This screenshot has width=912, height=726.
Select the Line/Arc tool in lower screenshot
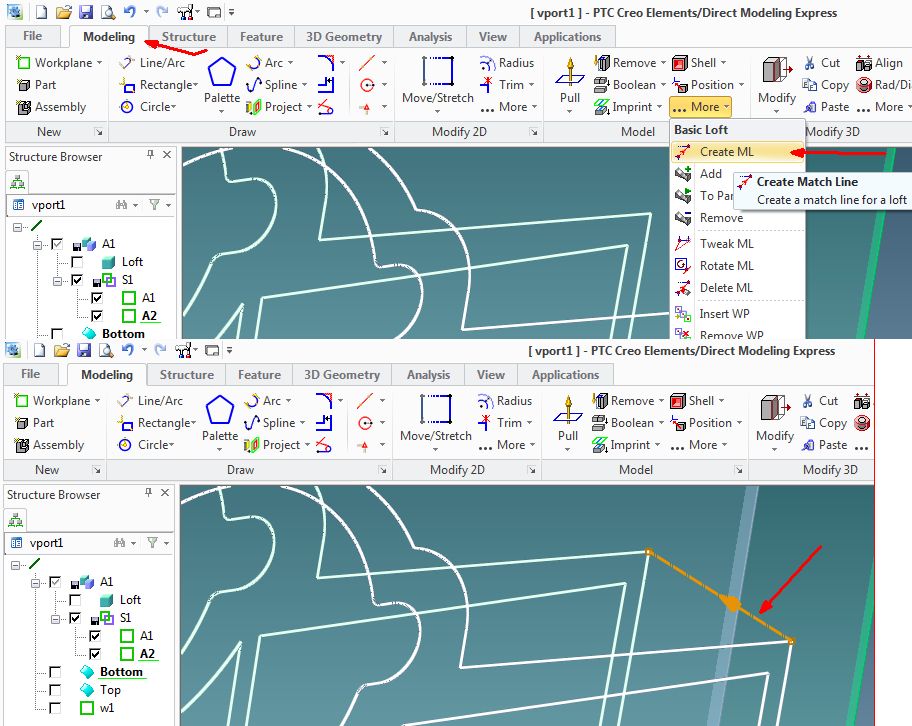pos(149,401)
